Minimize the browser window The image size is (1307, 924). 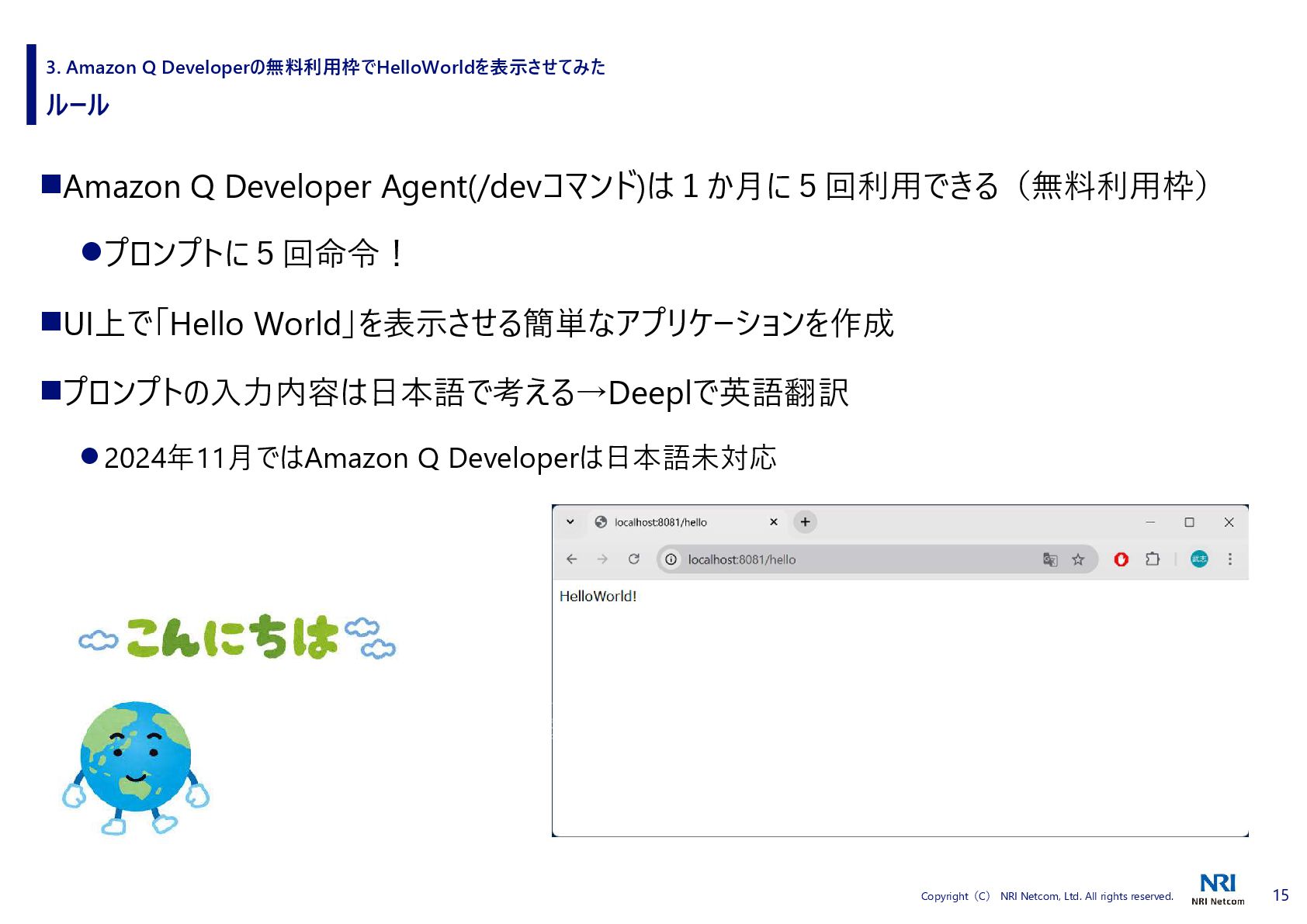(x=1150, y=522)
